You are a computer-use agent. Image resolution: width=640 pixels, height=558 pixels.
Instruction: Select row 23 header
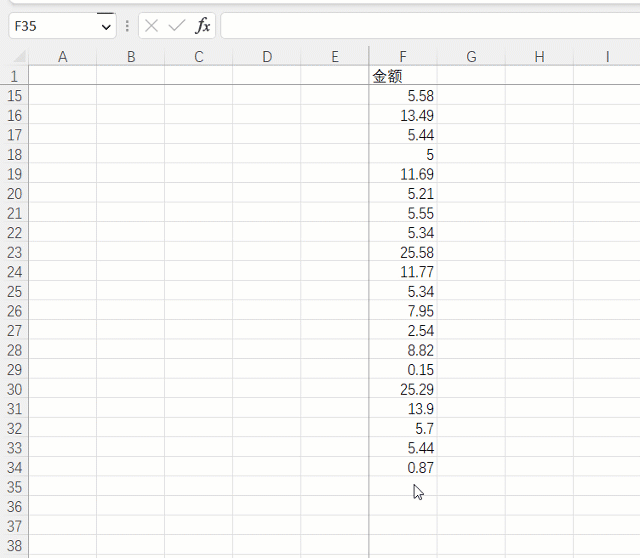[x=14, y=252]
